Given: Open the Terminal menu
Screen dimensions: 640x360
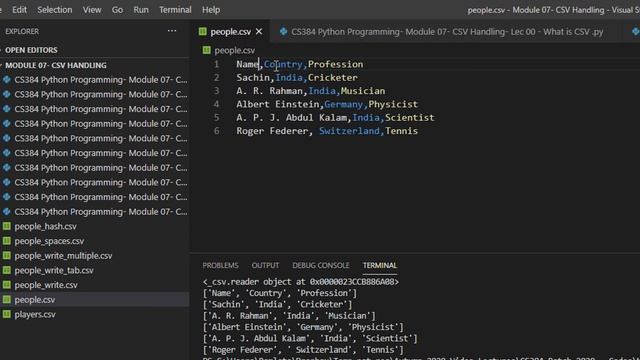Looking at the screenshot, I should tap(175, 10).
